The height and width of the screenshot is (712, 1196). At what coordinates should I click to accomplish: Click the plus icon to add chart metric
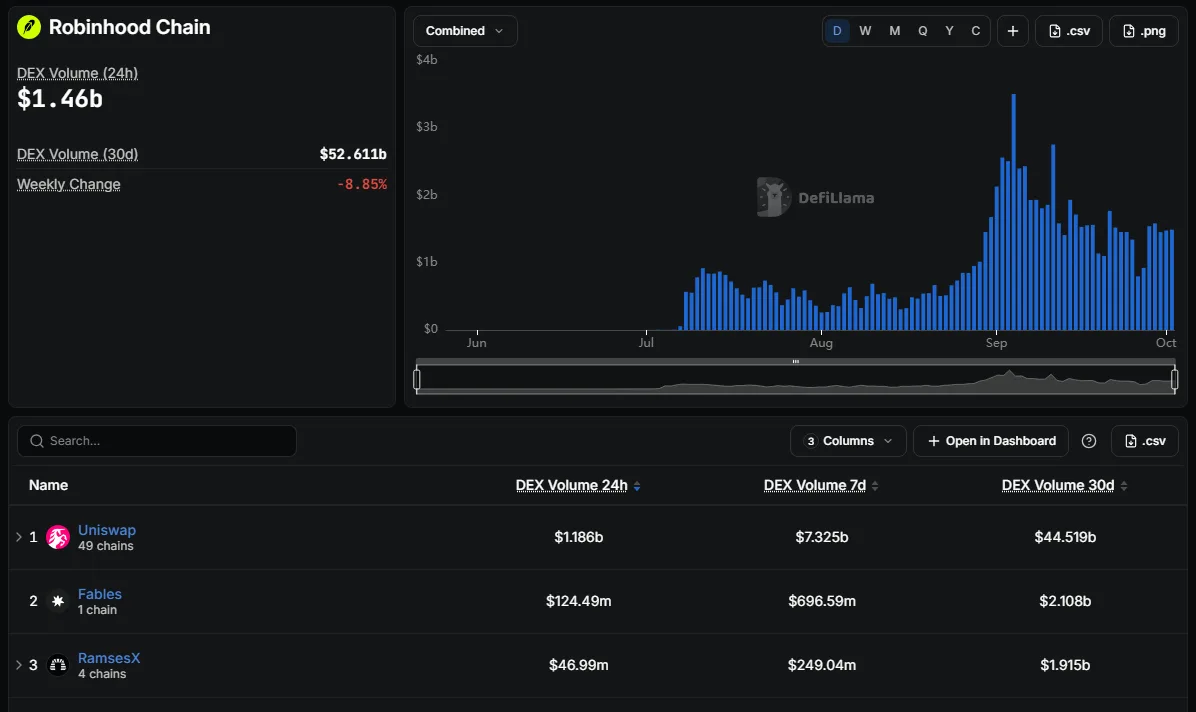[x=1013, y=31]
